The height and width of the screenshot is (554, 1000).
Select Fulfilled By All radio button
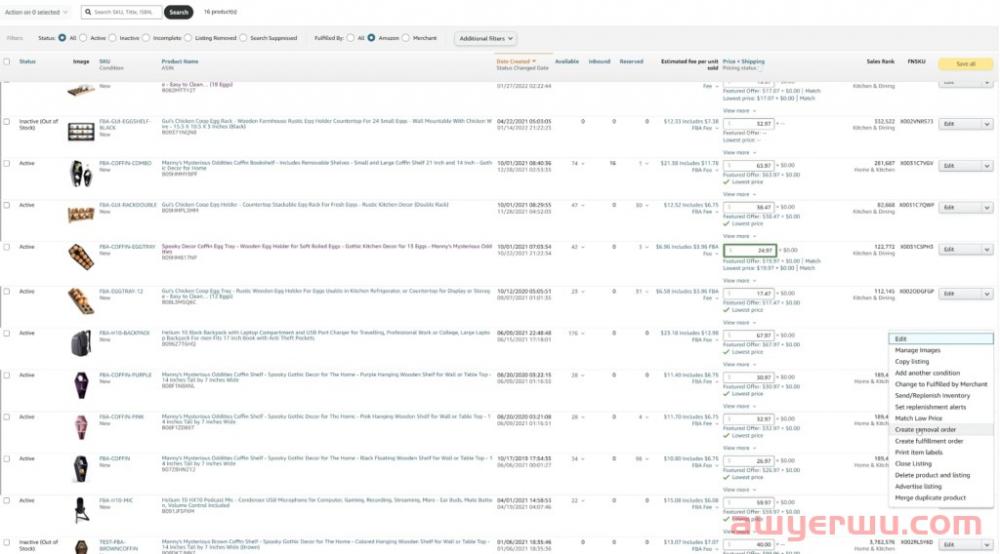[350, 38]
